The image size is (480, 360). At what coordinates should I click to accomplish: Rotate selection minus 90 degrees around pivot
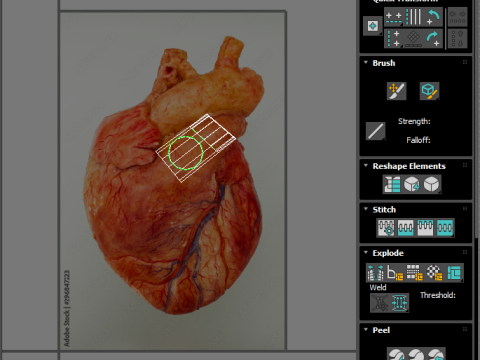(x=433, y=17)
